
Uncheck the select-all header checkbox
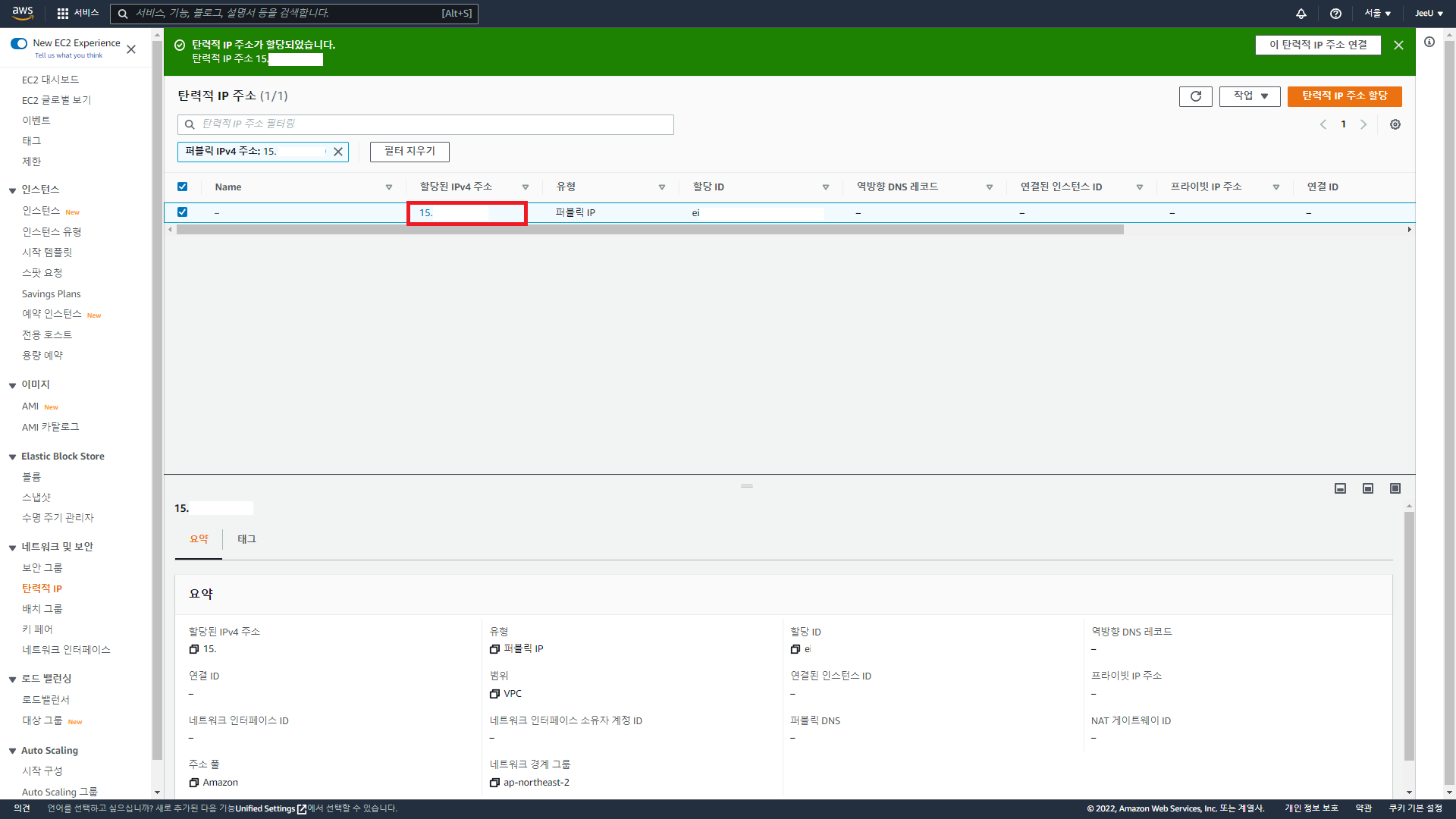click(x=182, y=187)
